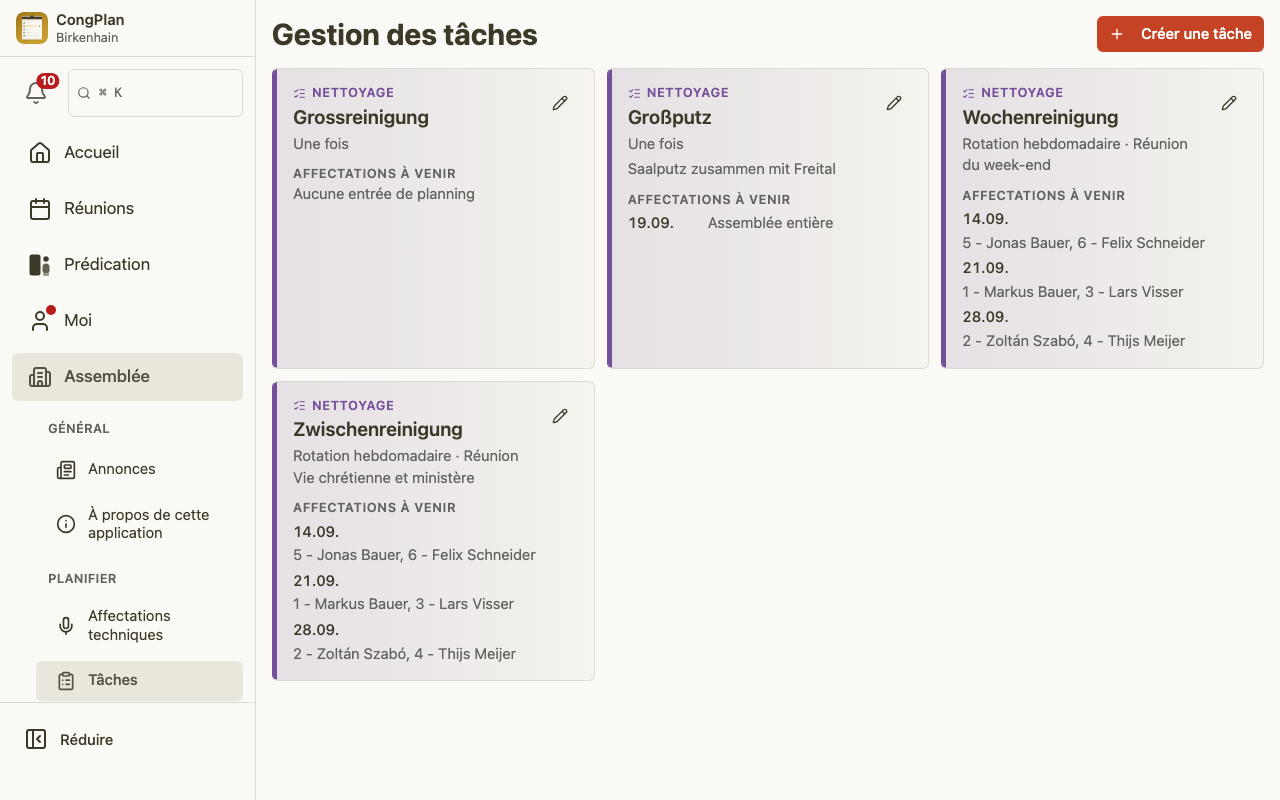
Task: Select Tâches under Planifier
Action: [x=140, y=681]
